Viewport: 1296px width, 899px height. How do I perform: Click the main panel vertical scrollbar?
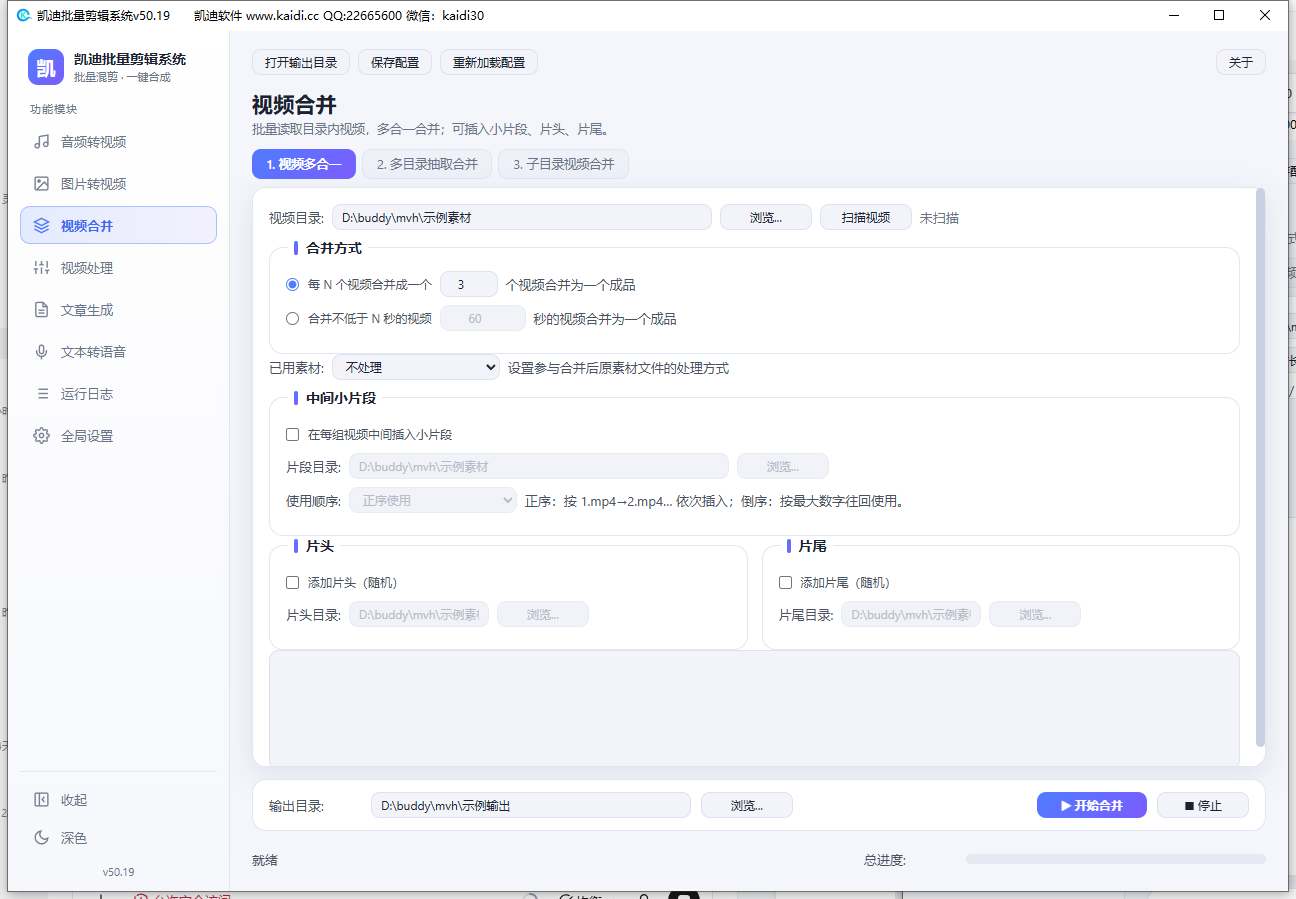pos(1260,467)
